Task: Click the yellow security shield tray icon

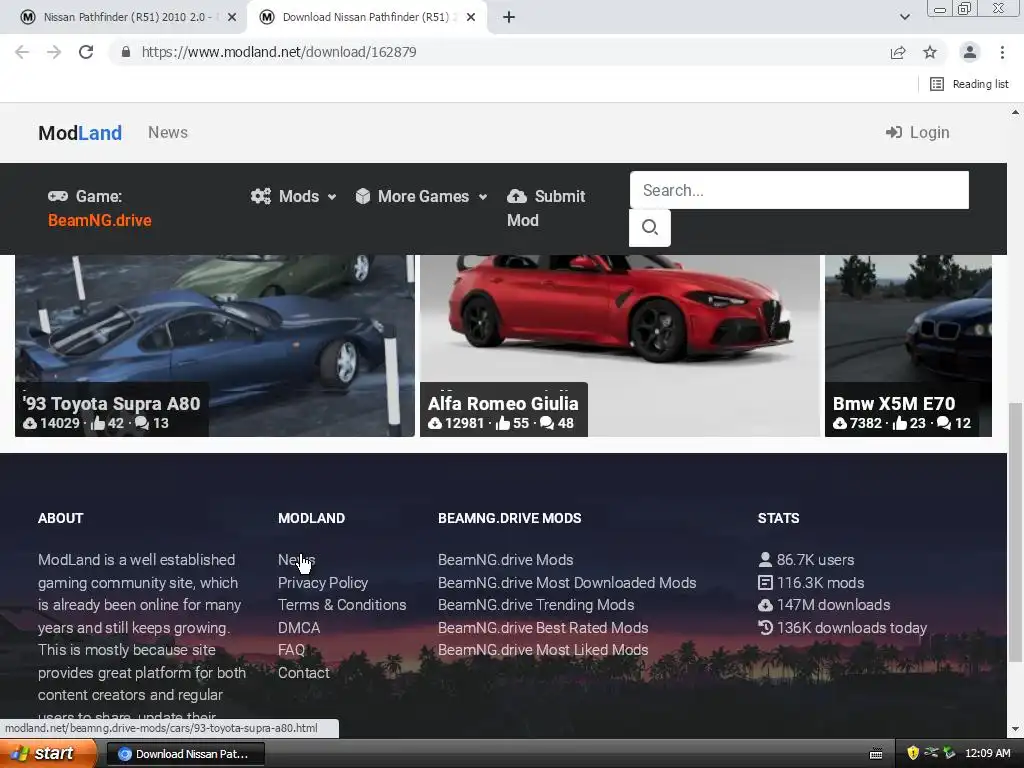Action: point(913,754)
